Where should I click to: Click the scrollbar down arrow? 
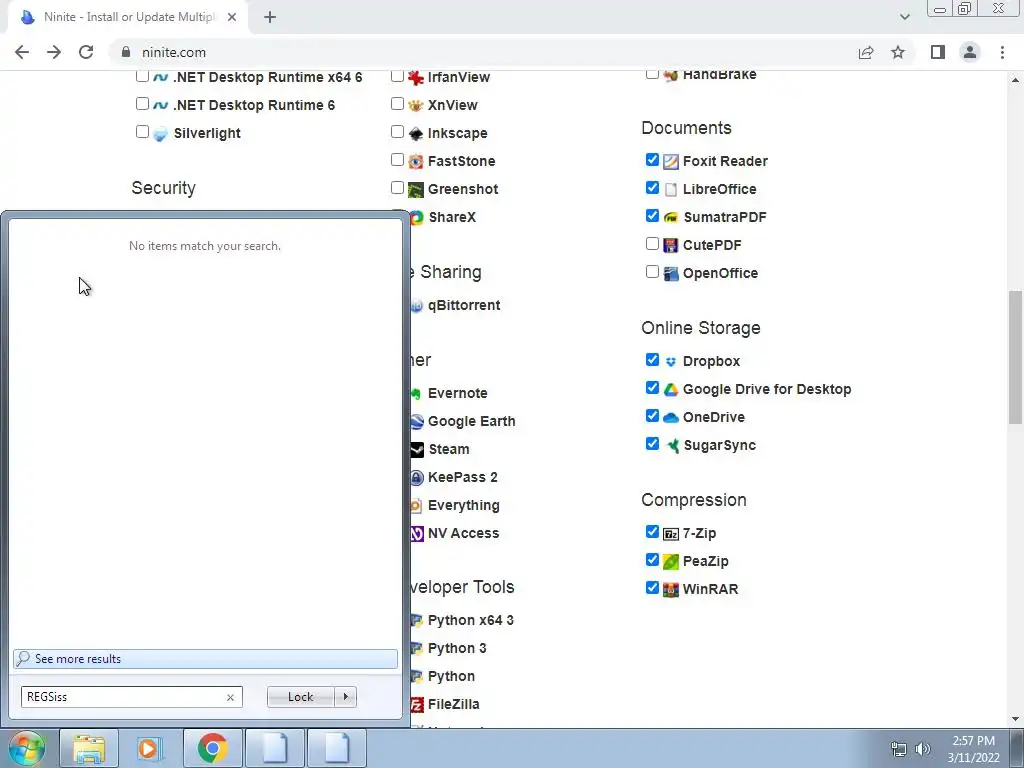click(x=1015, y=720)
